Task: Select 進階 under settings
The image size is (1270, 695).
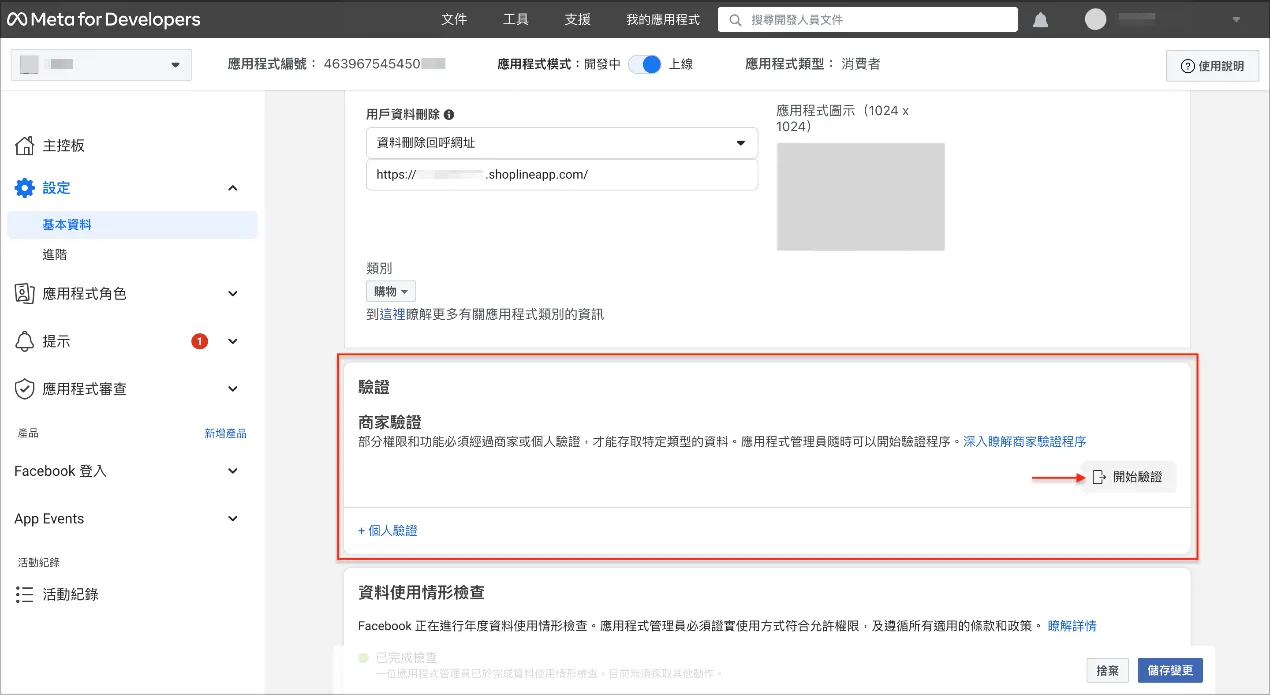Action: coord(55,255)
